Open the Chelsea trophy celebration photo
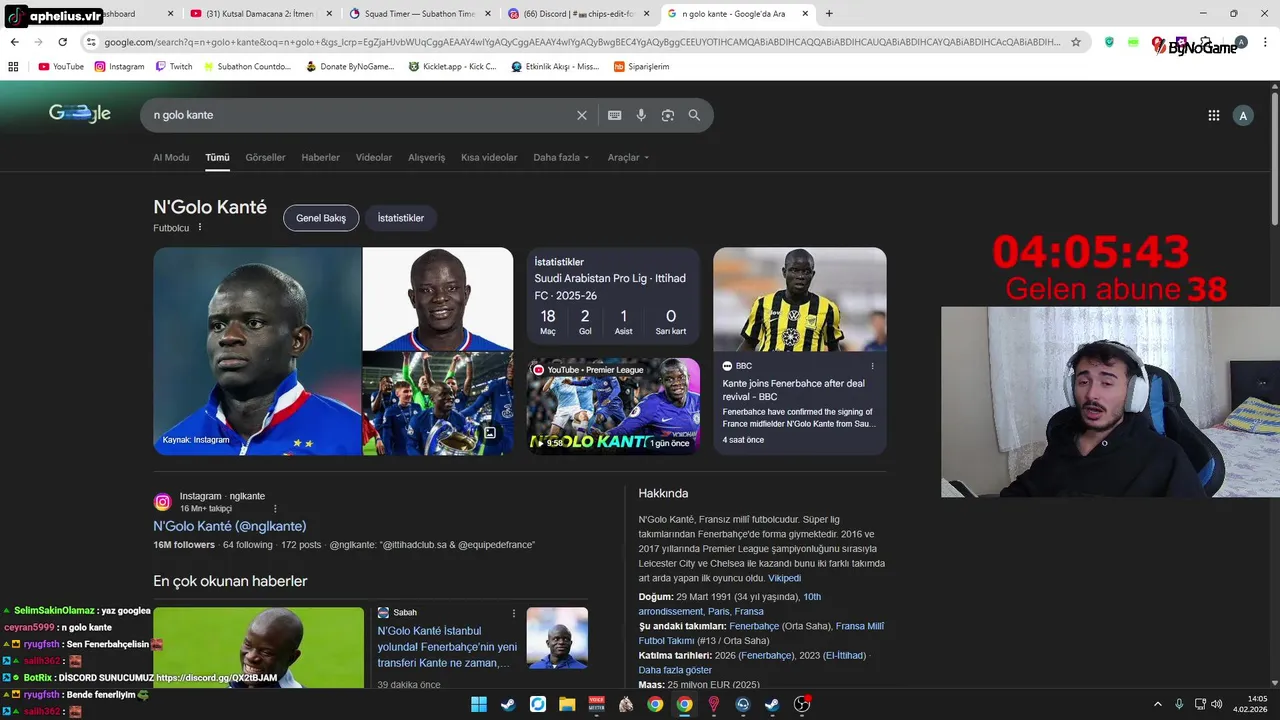1280x720 pixels. 438,403
